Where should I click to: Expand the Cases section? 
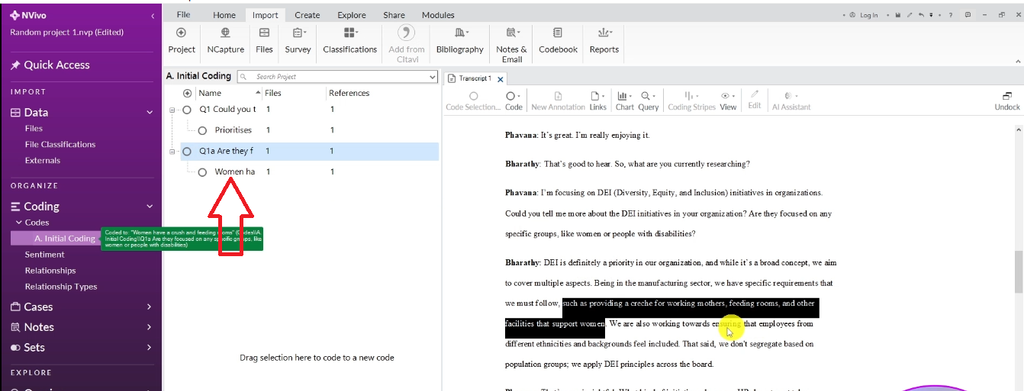coord(150,307)
